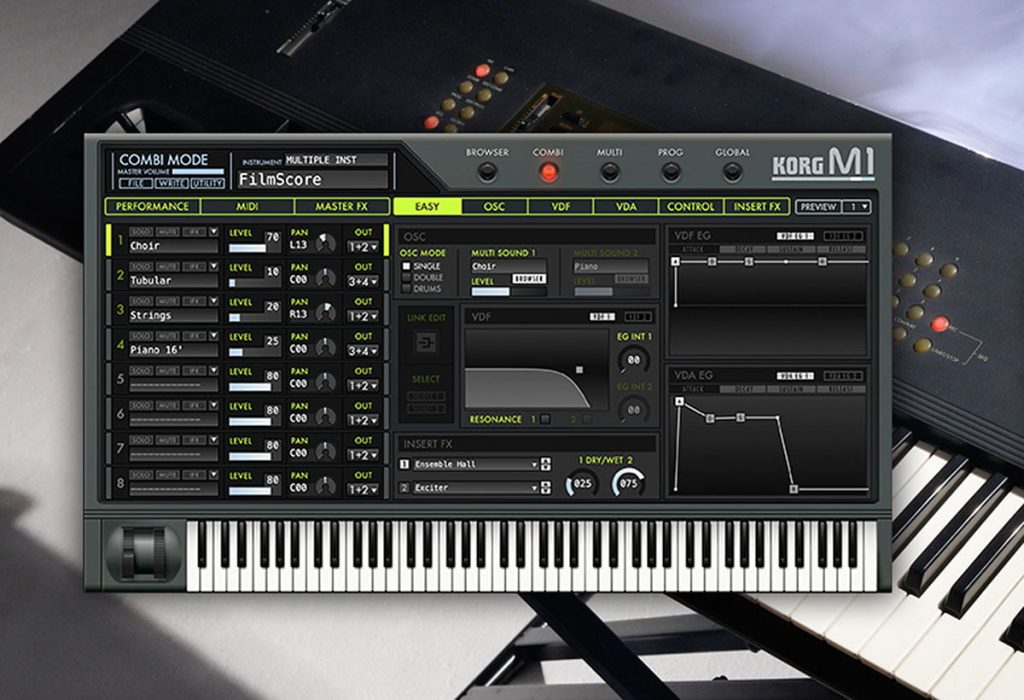Viewport: 1024px width, 700px height.
Task: Step the Ensemble Hall effect selector arrows
Action: point(546,464)
